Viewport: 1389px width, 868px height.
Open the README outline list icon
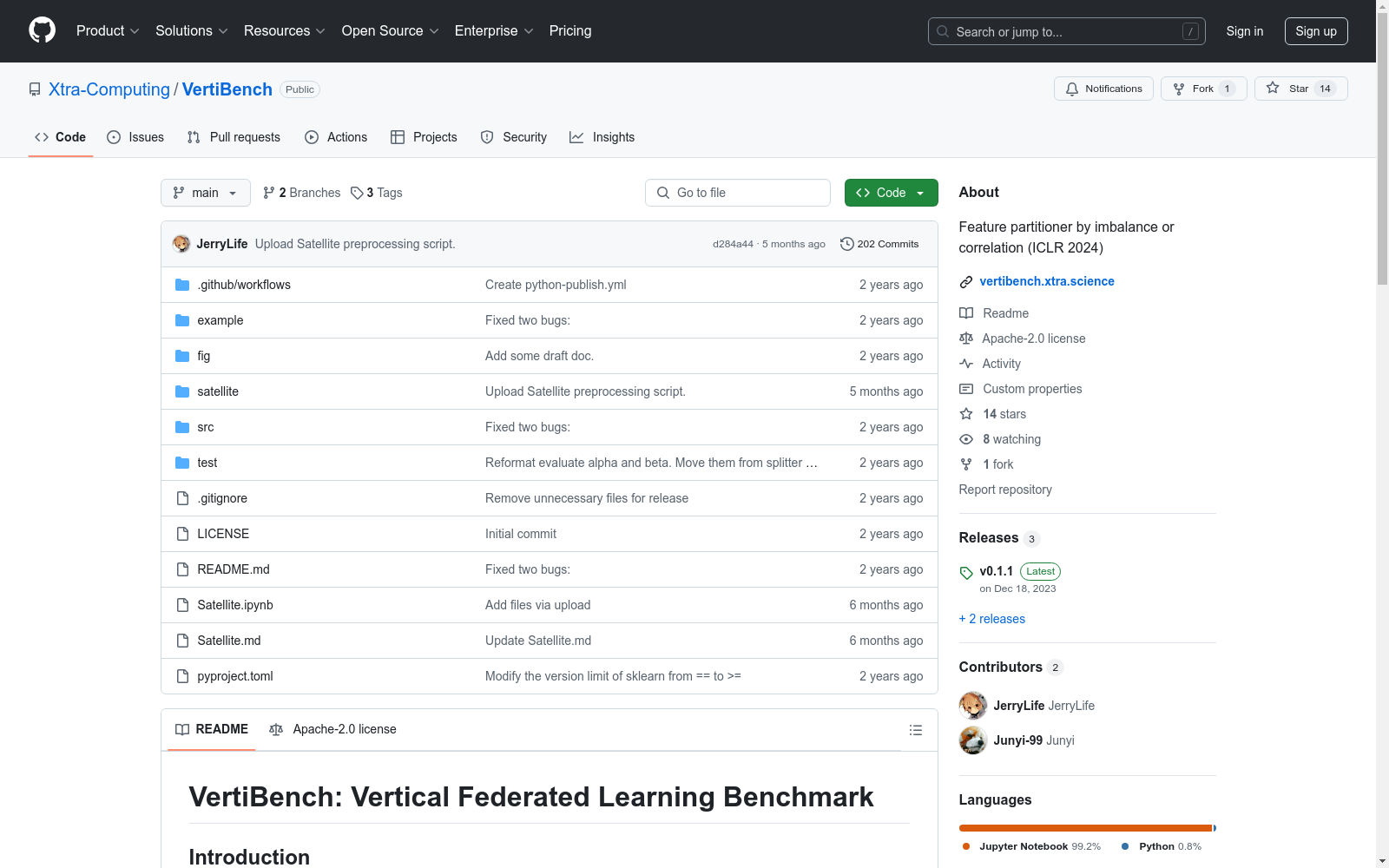click(916, 730)
